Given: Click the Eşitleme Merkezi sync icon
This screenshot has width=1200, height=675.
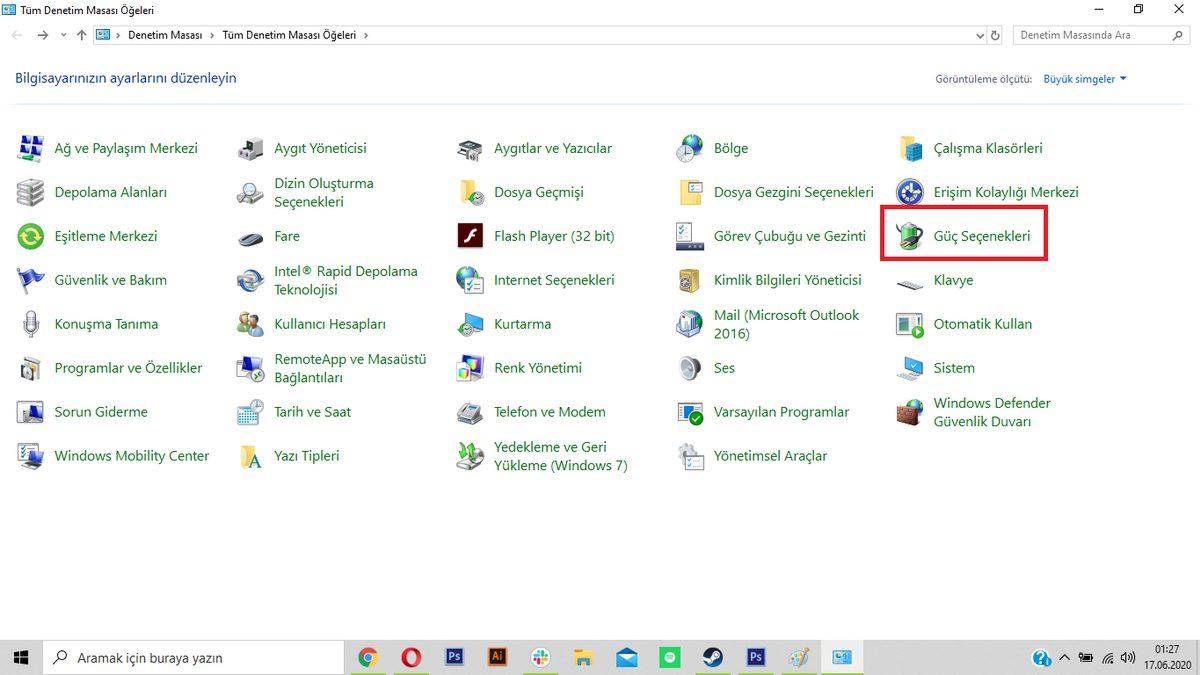Looking at the screenshot, I should pos(31,237).
